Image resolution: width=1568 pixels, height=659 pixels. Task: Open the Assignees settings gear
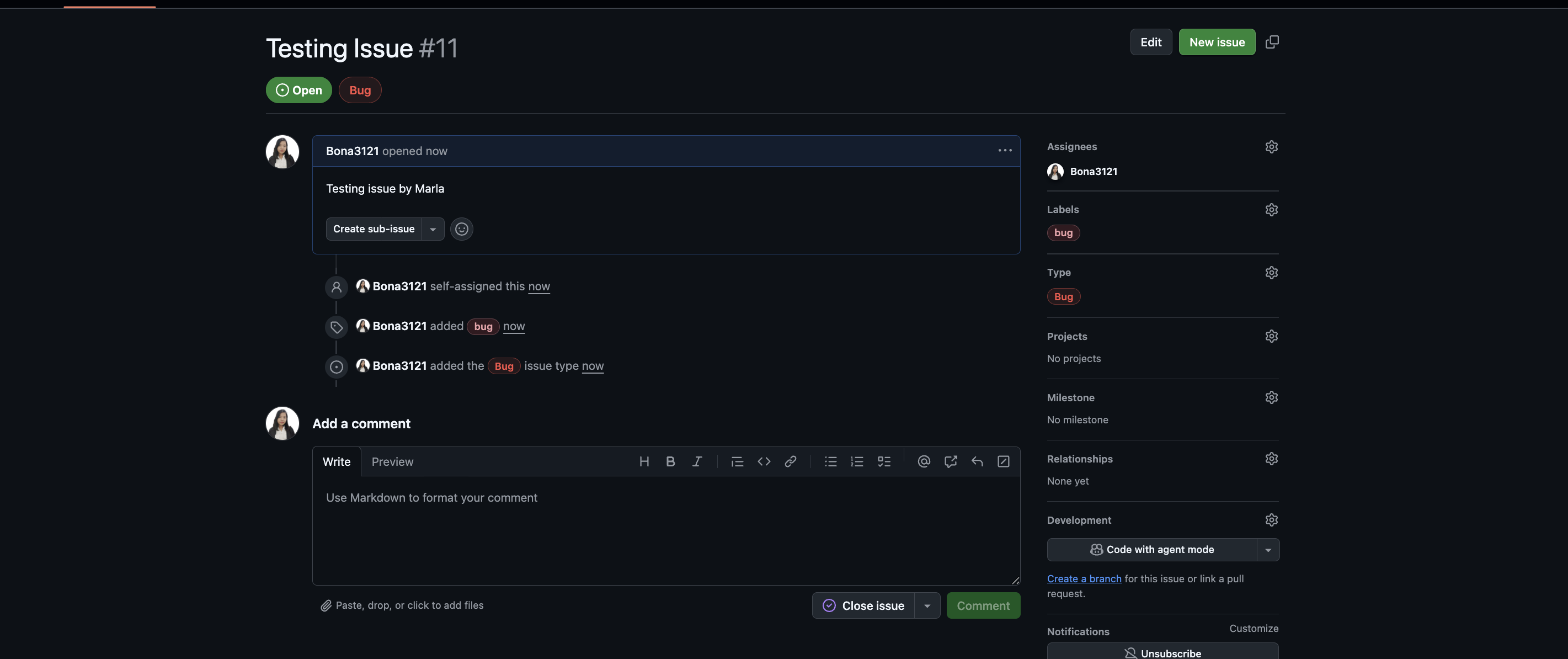tap(1271, 147)
